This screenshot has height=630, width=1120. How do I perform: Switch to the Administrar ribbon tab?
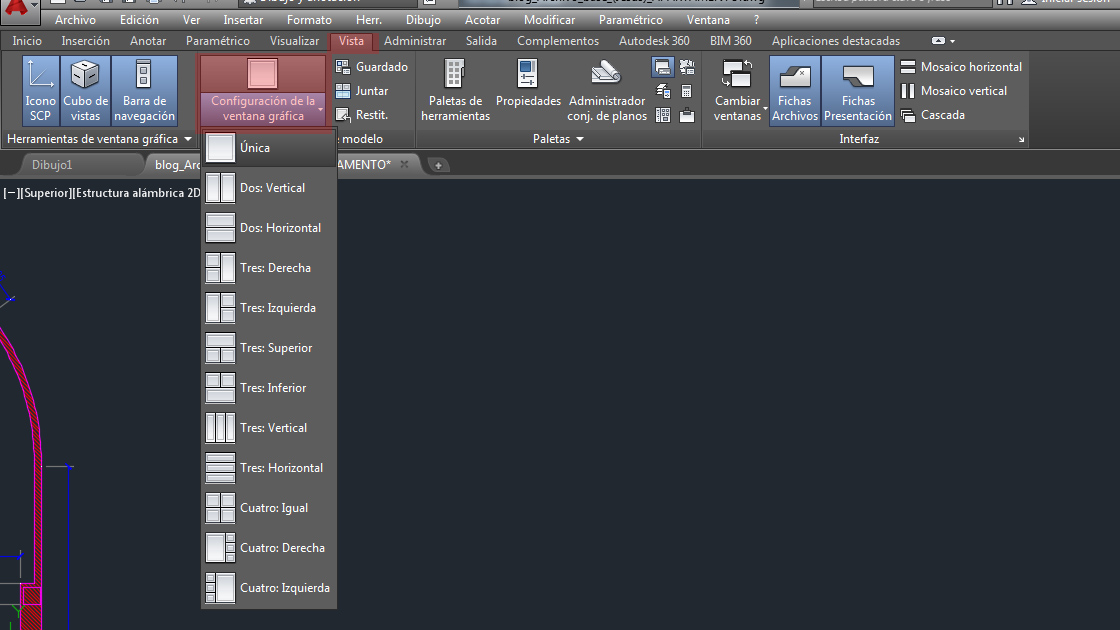415,41
